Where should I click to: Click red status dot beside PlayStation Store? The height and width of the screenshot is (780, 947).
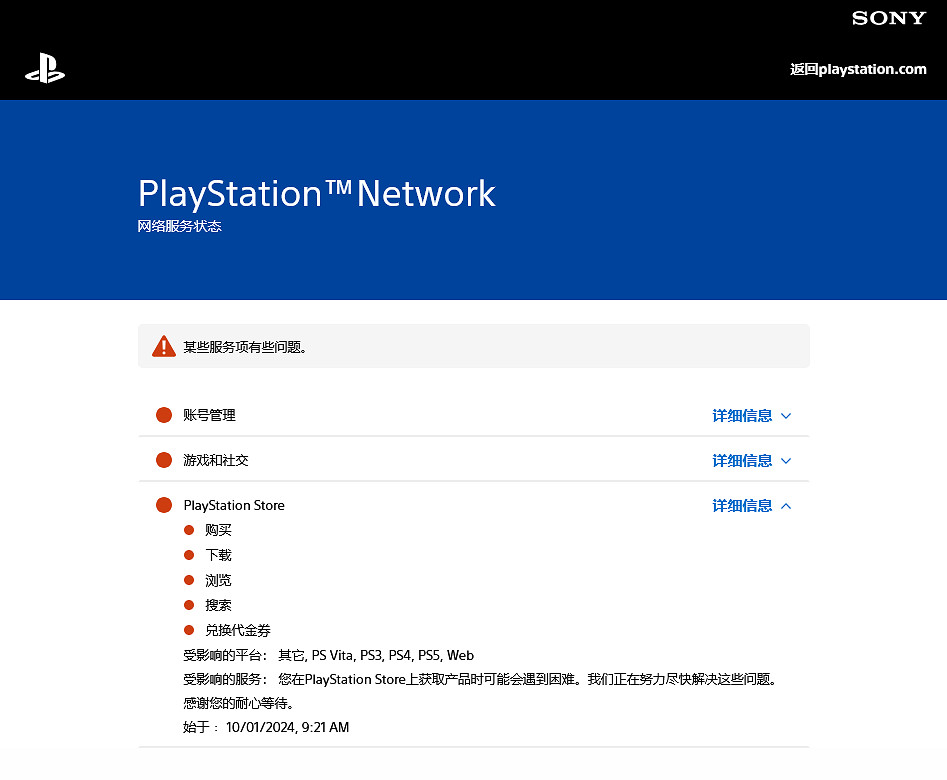(164, 505)
